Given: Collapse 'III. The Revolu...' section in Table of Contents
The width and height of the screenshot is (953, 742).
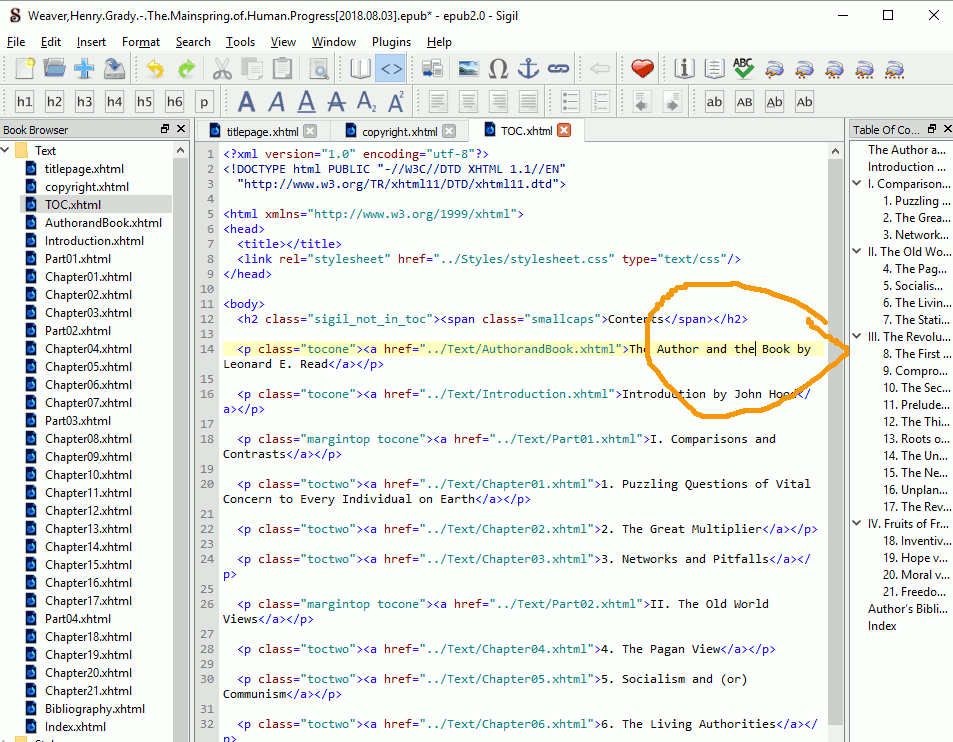Looking at the screenshot, I should pyautogui.click(x=857, y=337).
